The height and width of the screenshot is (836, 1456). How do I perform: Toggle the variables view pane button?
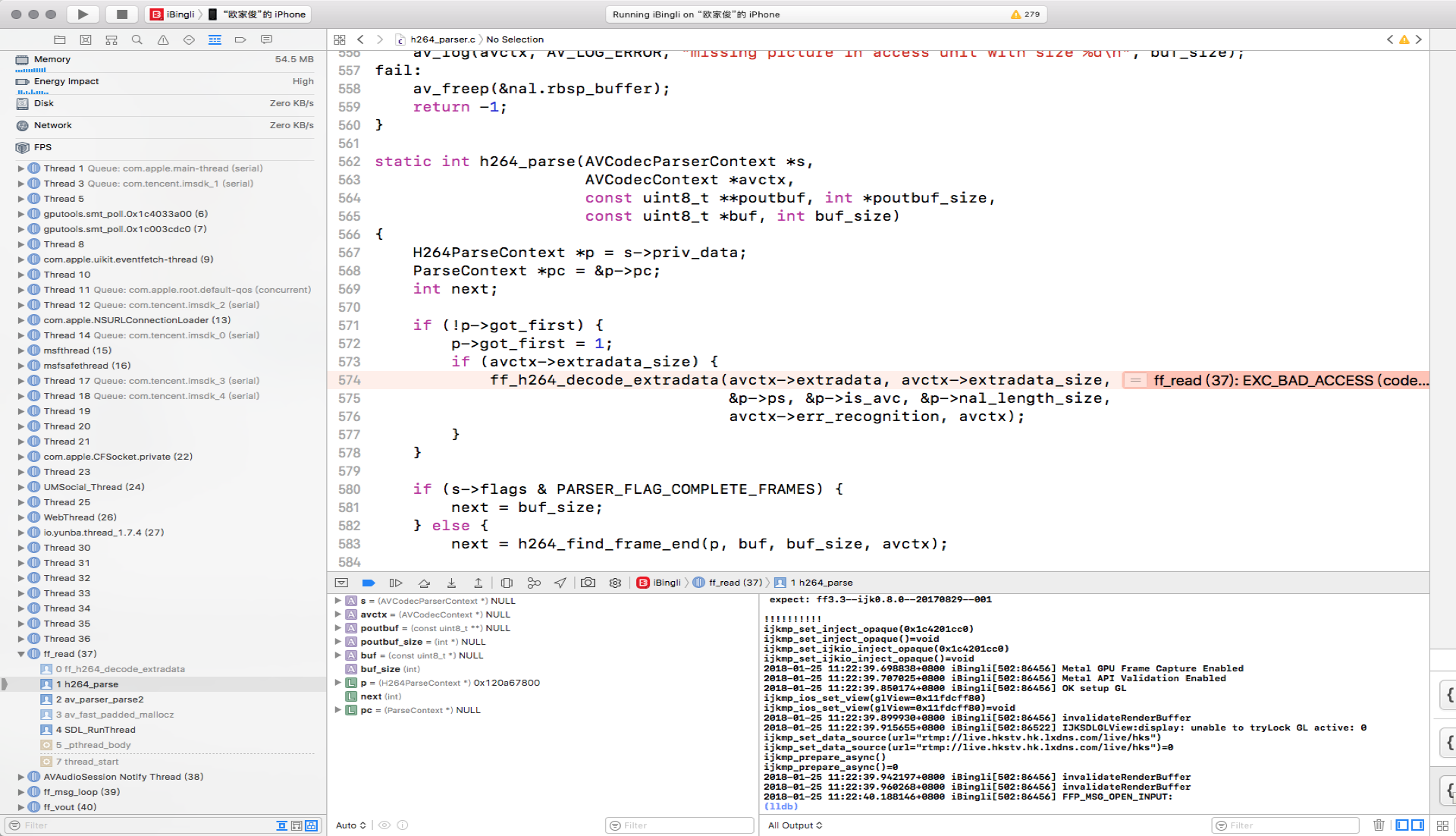pyautogui.click(x=1402, y=825)
